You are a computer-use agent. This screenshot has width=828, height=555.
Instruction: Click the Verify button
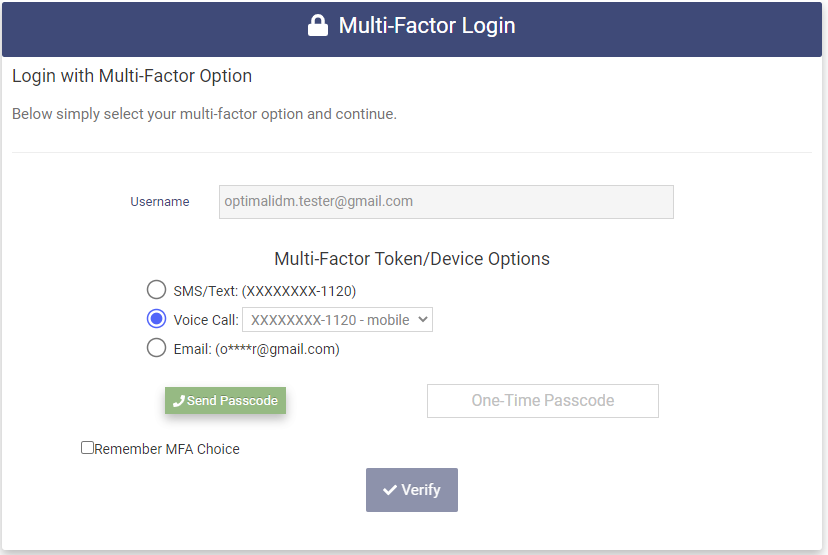point(412,490)
